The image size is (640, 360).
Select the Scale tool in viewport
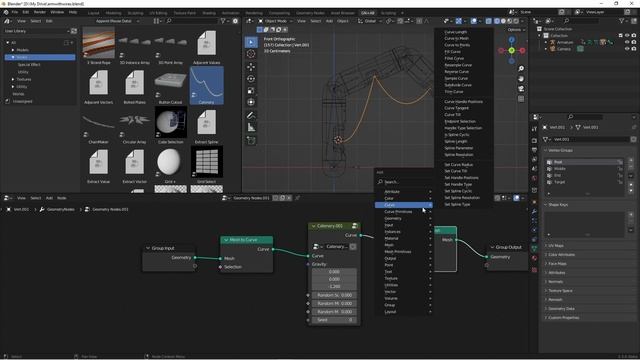tap(251, 90)
